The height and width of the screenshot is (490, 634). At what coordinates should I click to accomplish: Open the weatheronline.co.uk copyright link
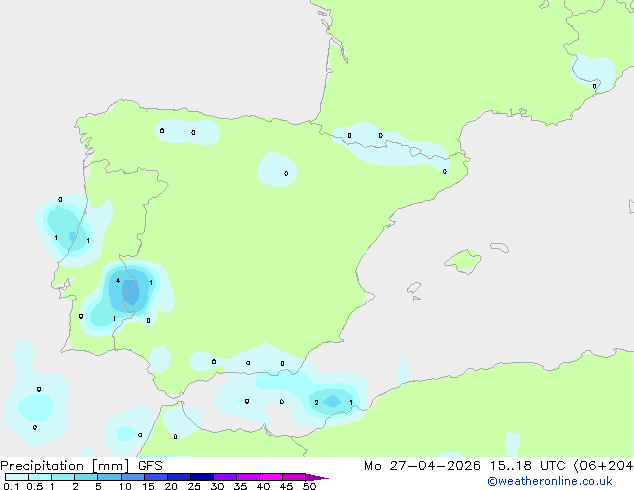[x=550, y=481]
